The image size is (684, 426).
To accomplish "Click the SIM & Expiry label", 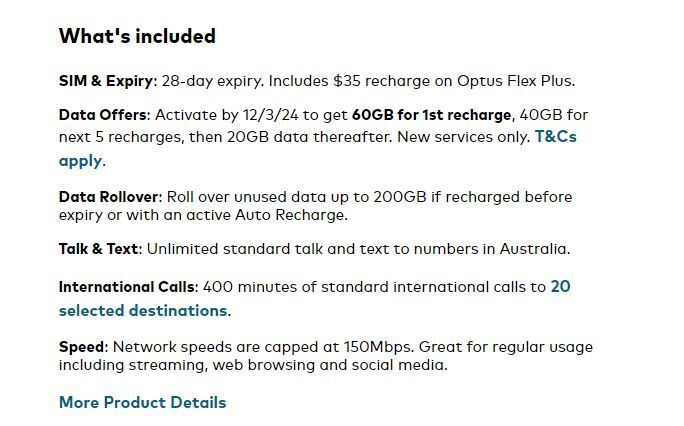I will tap(106, 81).
